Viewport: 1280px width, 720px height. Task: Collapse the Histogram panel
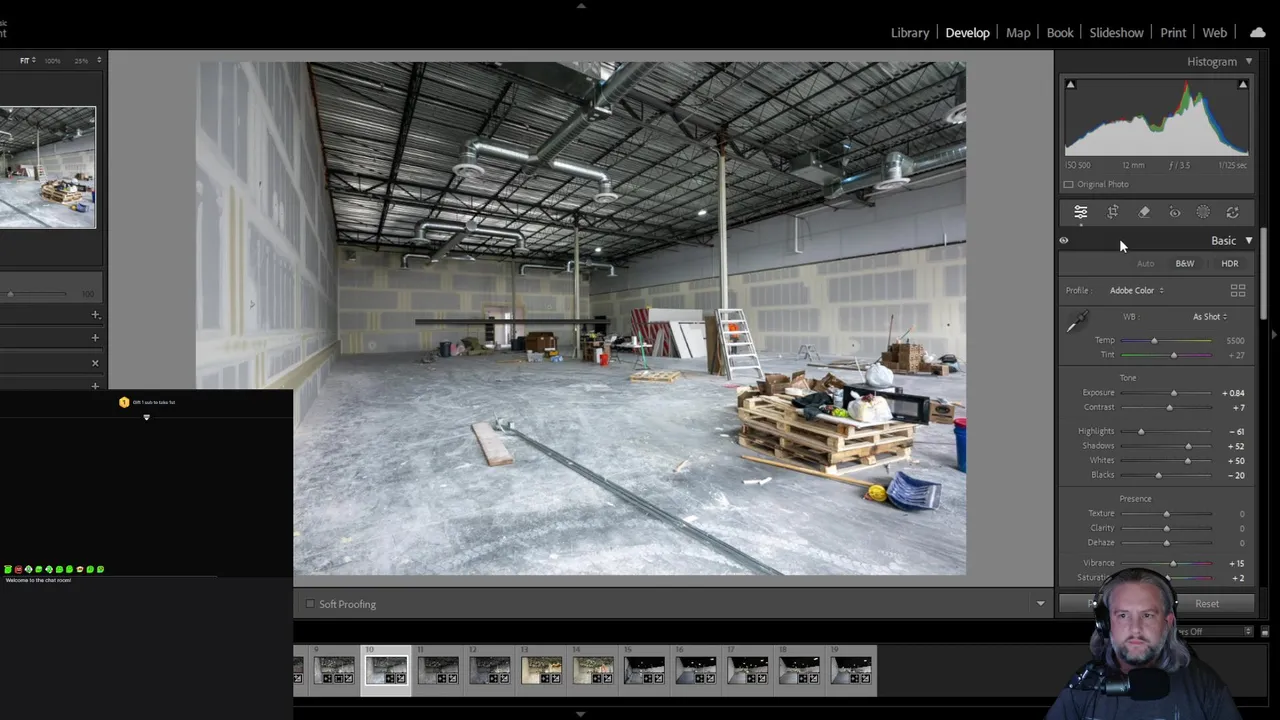(x=1248, y=62)
